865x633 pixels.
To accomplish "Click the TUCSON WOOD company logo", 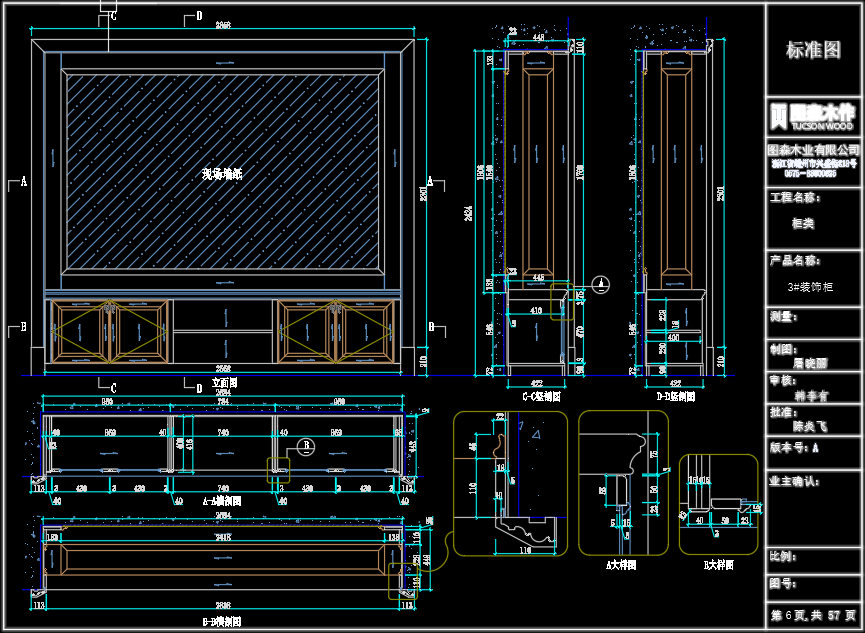I will [812, 117].
